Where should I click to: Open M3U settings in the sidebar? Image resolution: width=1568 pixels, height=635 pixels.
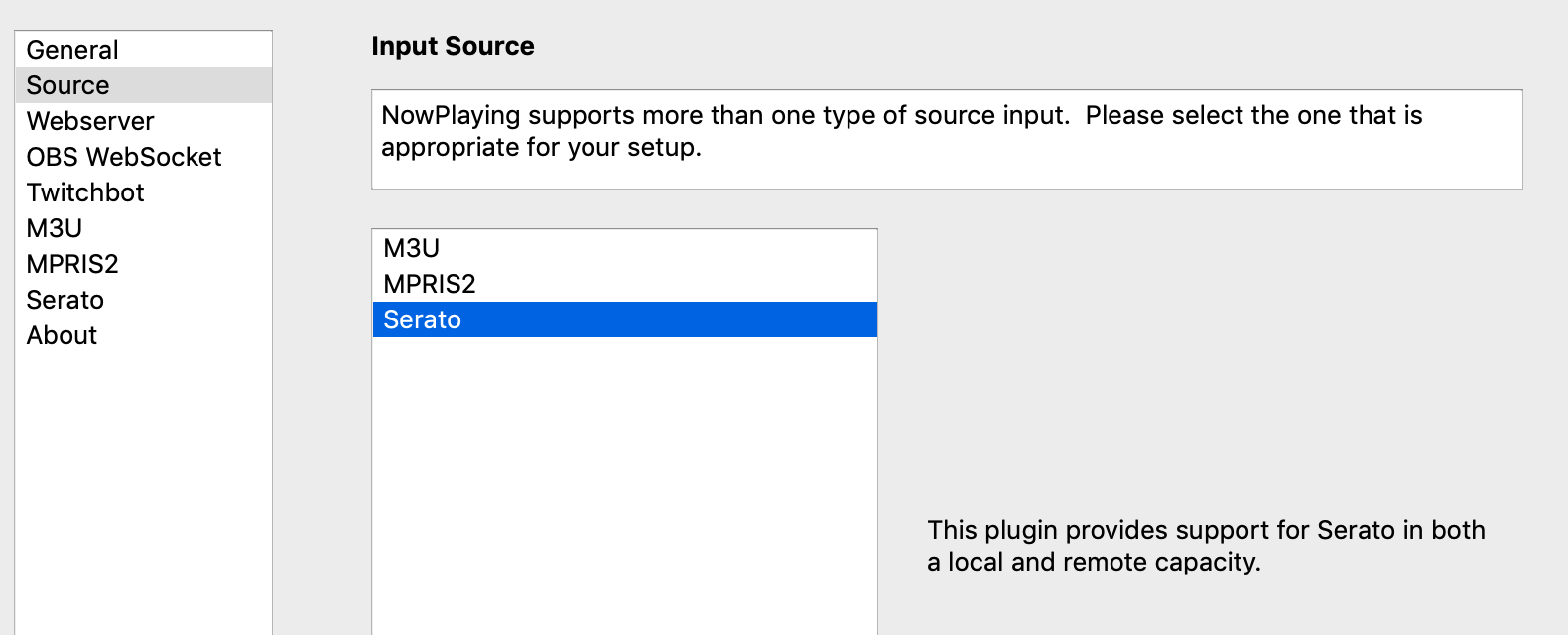55,228
